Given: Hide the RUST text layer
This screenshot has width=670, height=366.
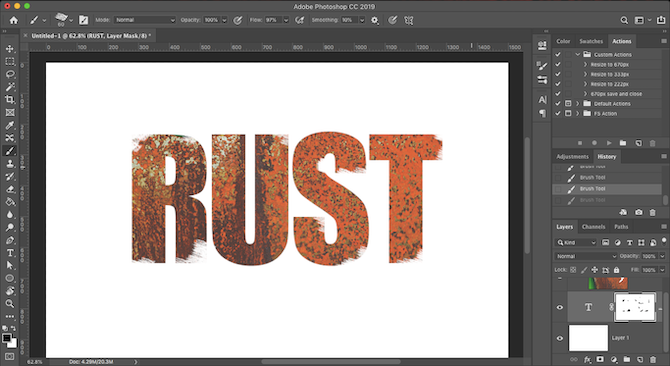Looking at the screenshot, I should click(x=560, y=307).
